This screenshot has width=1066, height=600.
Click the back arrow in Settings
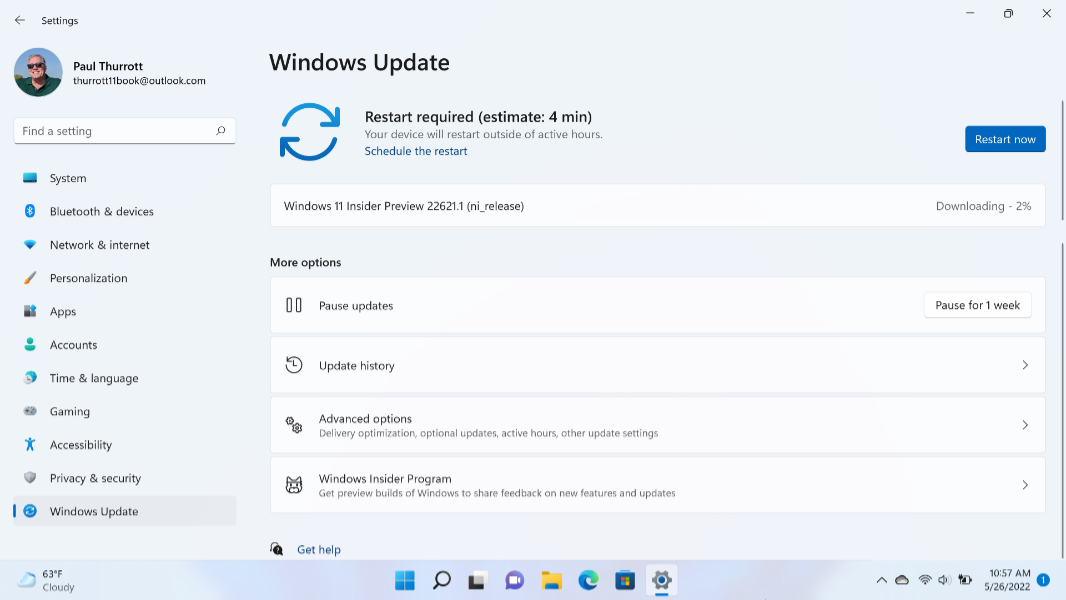tap(20, 20)
